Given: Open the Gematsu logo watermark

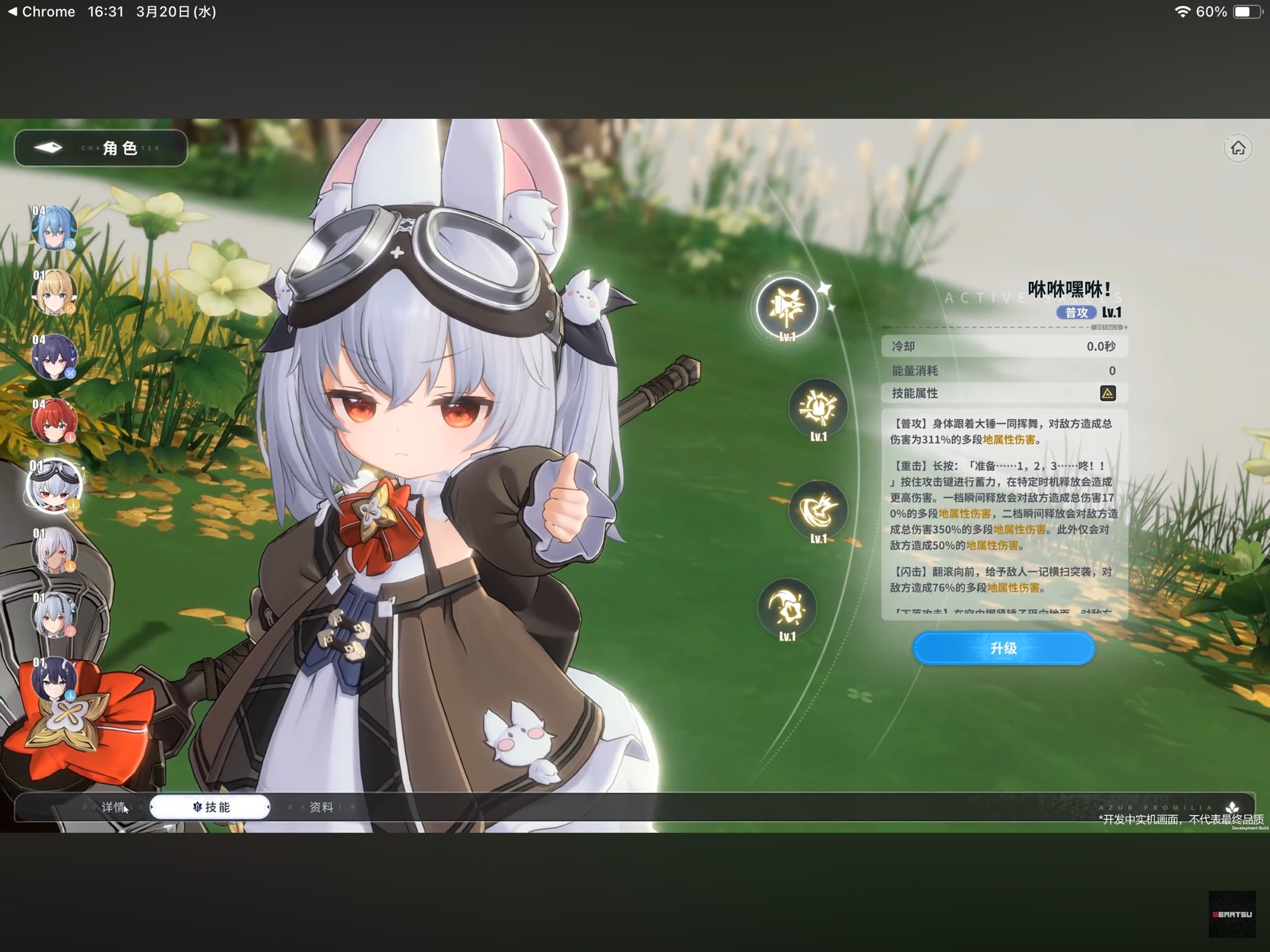Looking at the screenshot, I should point(1232,914).
